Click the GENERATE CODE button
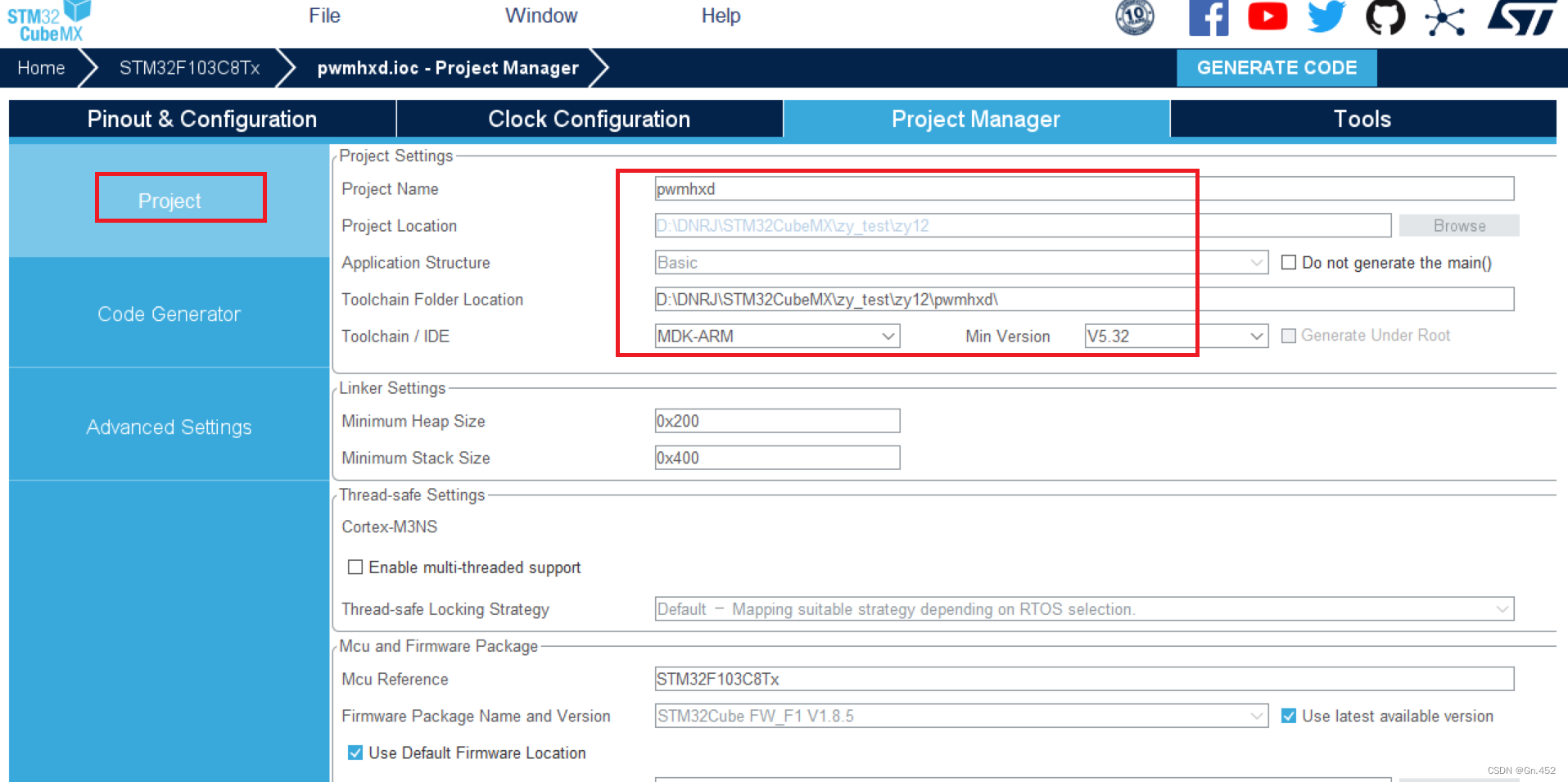Viewport: 1568px width, 782px height. coord(1277,68)
